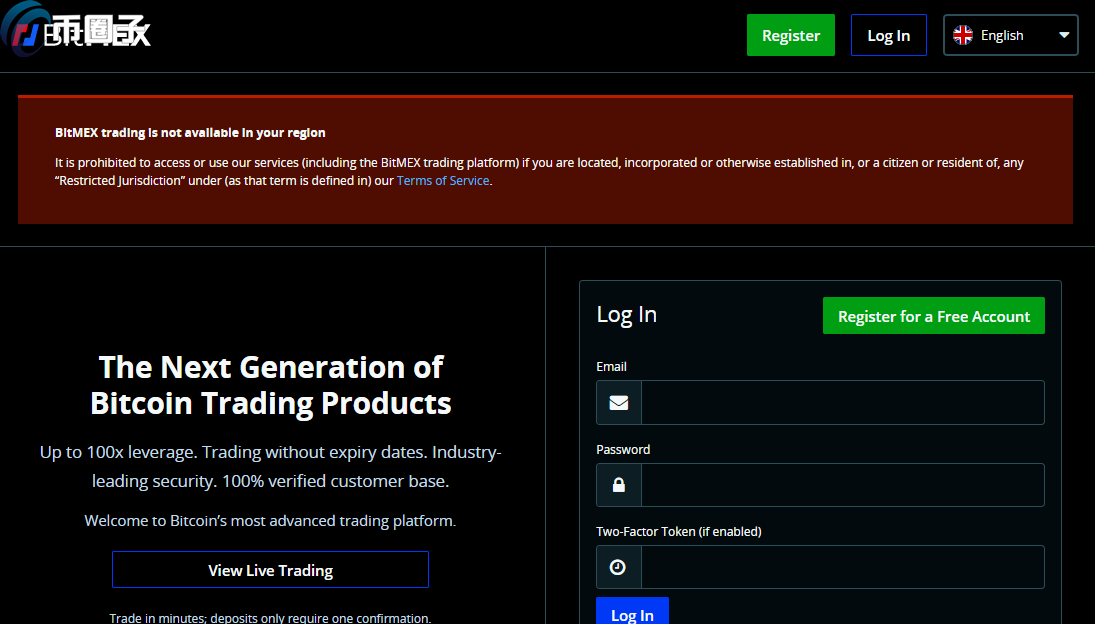Open Log In from the top header
1095x624 pixels.
click(888, 35)
